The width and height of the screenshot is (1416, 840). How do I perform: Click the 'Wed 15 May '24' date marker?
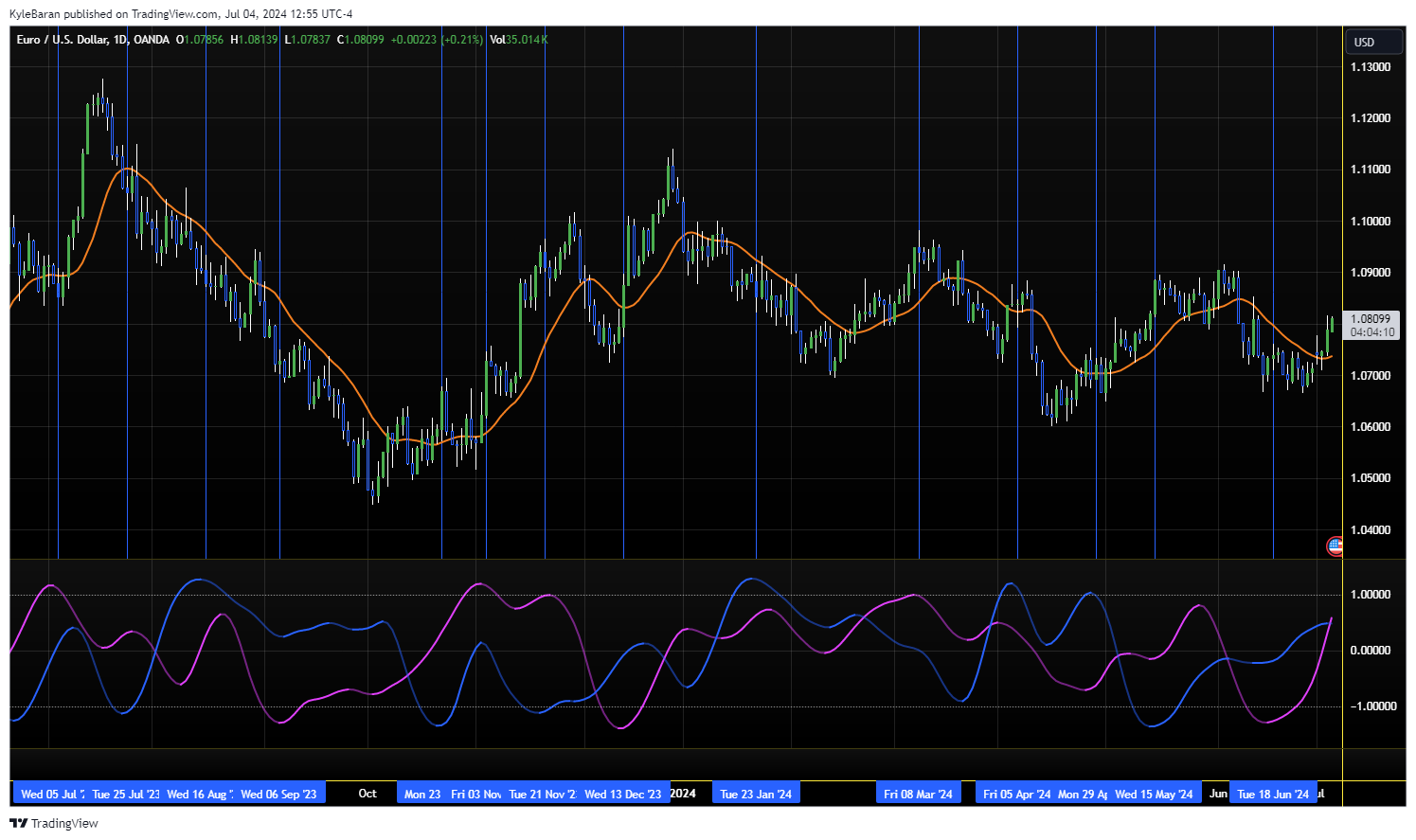coord(1154,794)
